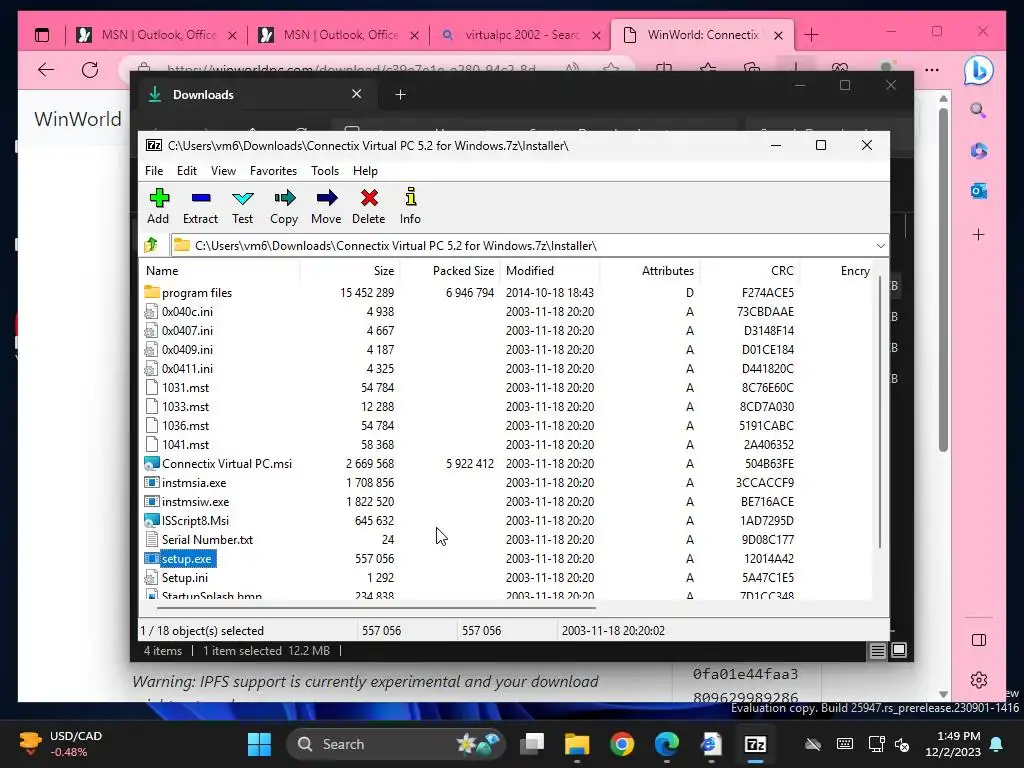Open Edge sidebar settings gear
This screenshot has width=1024, height=768.
point(978,680)
